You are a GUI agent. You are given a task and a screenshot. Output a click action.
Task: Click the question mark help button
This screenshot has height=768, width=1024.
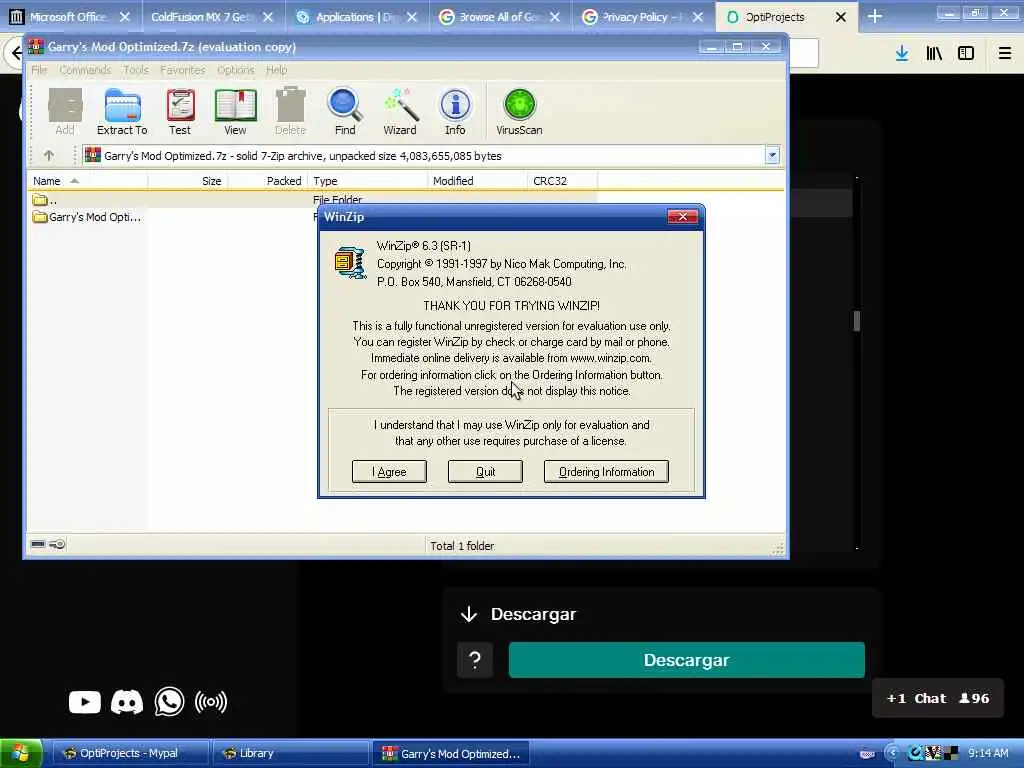pos(475,660)
